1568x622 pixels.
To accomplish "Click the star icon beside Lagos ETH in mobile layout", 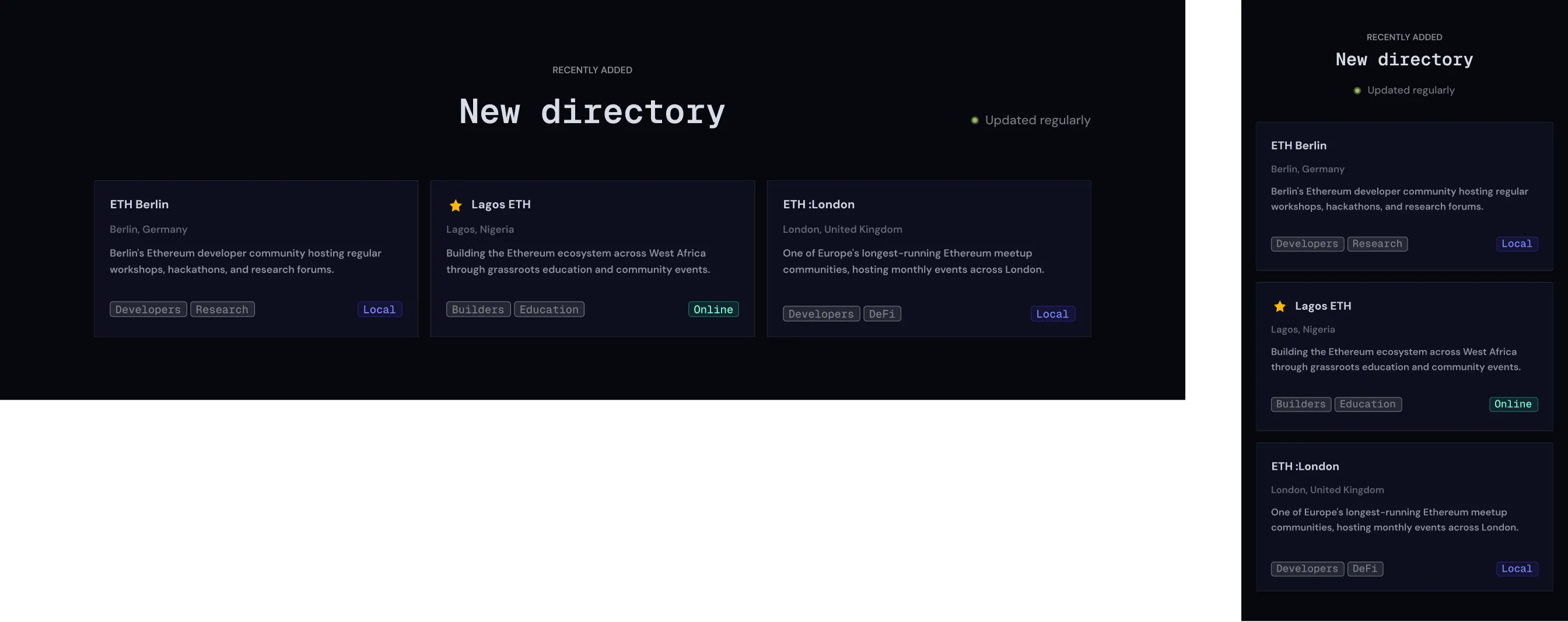I will (1280, 307).
